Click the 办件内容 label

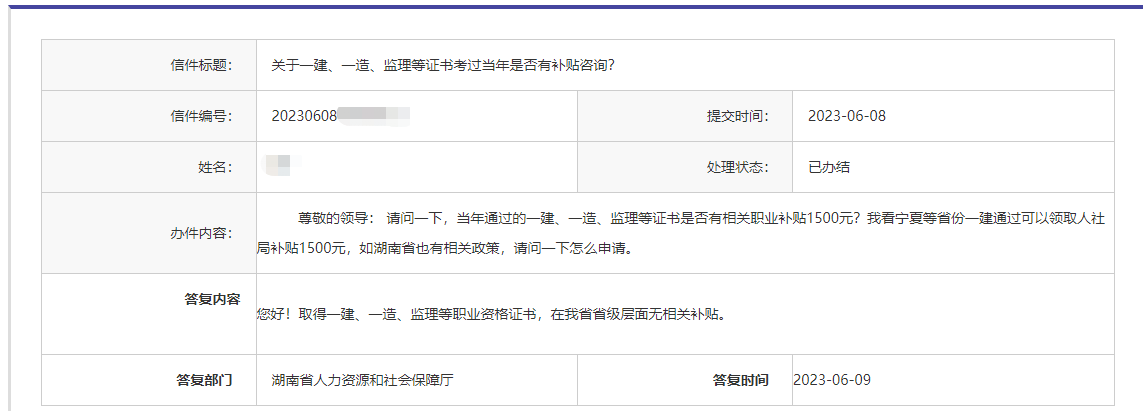coord(201,233)
